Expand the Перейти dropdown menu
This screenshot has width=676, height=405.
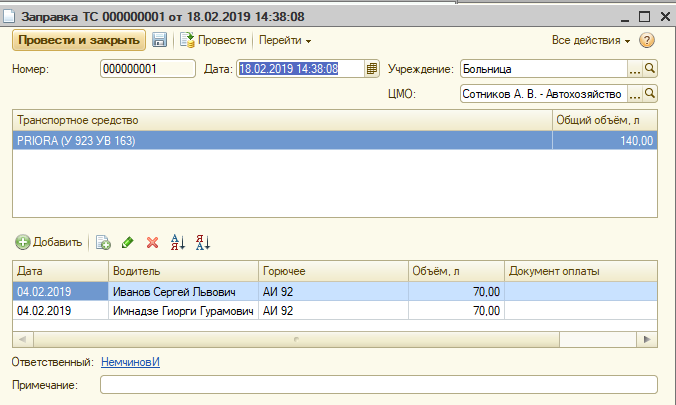click(x=285, y=41)
